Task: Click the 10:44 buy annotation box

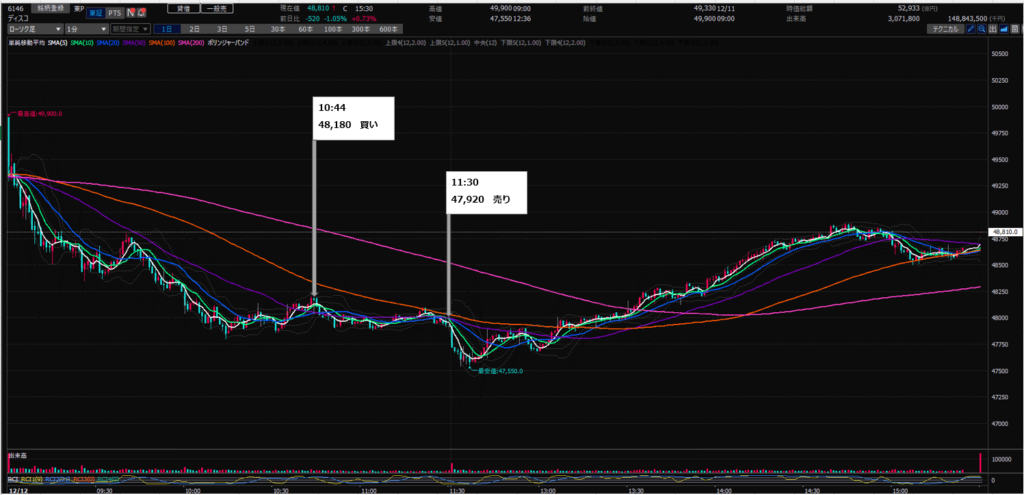Action: (354, 118)
